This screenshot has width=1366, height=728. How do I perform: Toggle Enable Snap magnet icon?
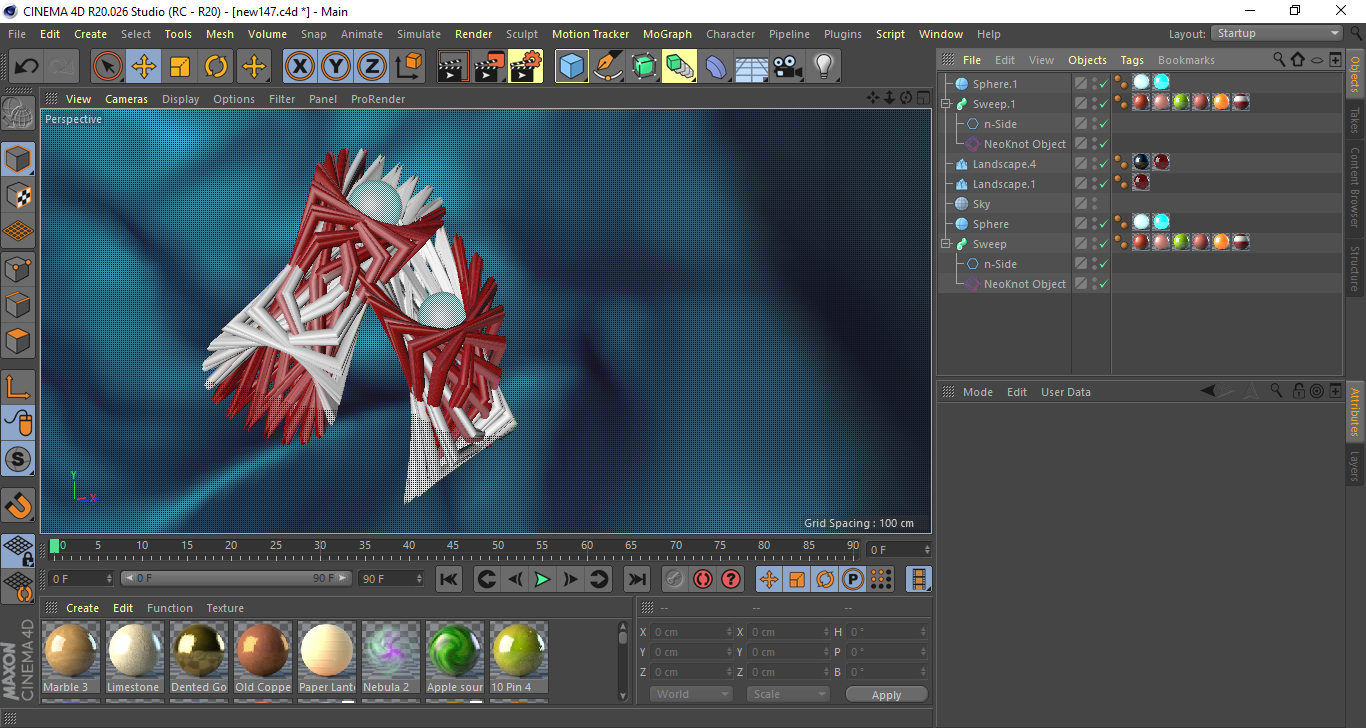(18, 505)
